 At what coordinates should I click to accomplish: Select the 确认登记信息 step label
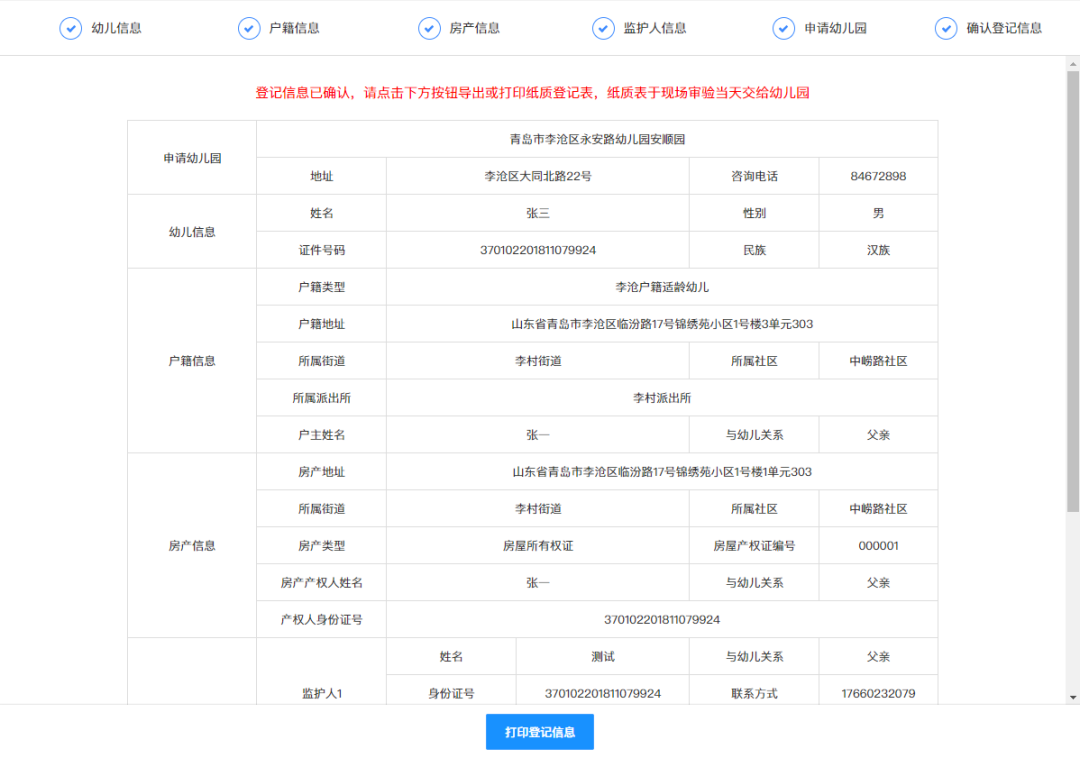[x=1004, y=28]
